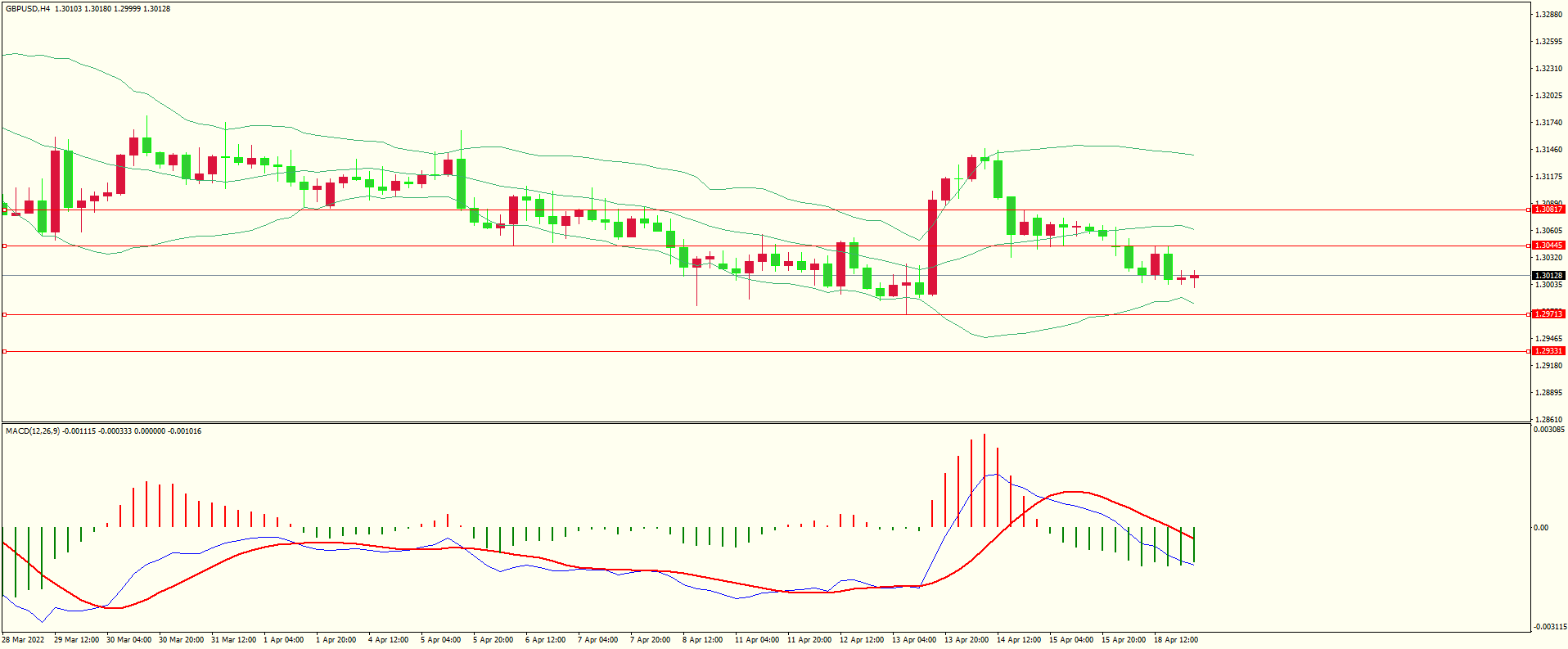Click the 4 Apr 12:00 time label
Viewport: 1568px width, 649px height.
[388, 640]
